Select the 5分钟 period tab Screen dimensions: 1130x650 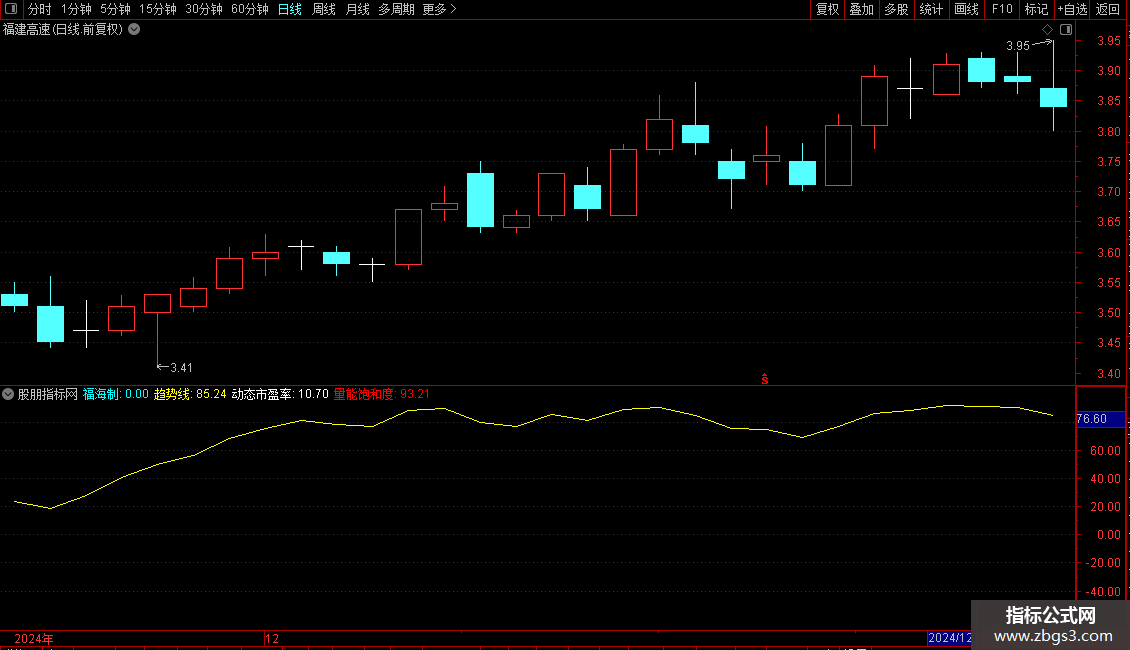click(115, 9)
